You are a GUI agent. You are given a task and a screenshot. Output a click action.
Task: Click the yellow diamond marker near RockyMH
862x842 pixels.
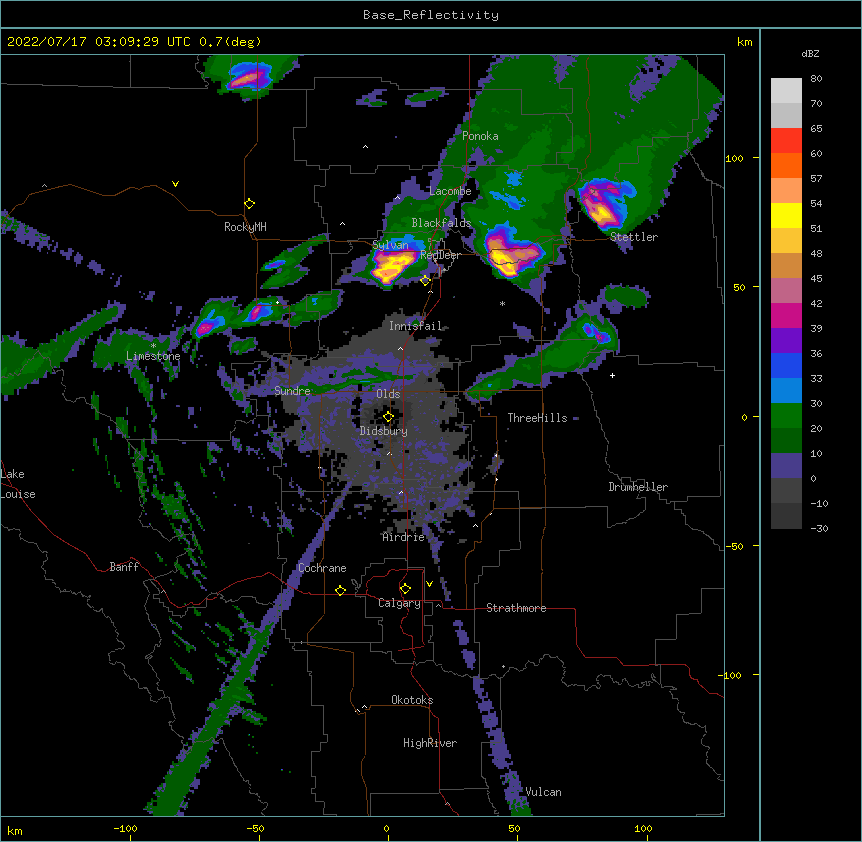250,204
